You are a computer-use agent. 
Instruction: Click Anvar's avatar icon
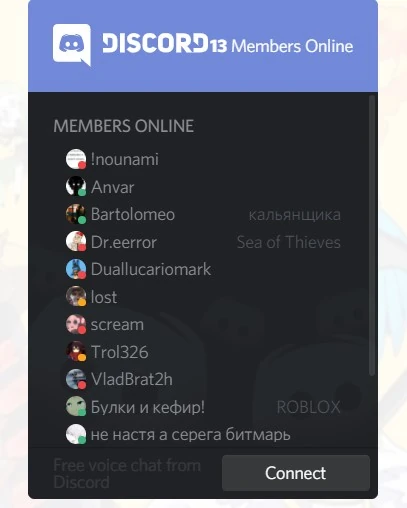[76, 186]
